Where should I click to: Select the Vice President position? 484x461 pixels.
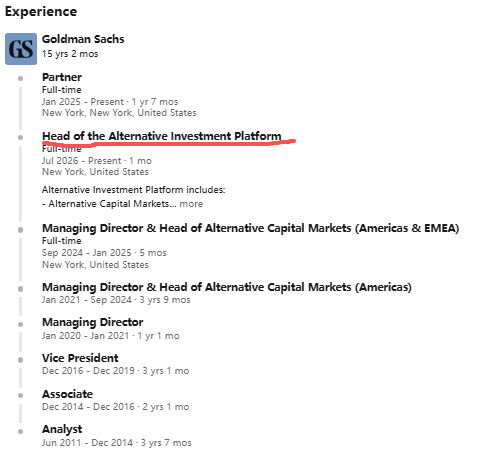(x=80, y=358)
